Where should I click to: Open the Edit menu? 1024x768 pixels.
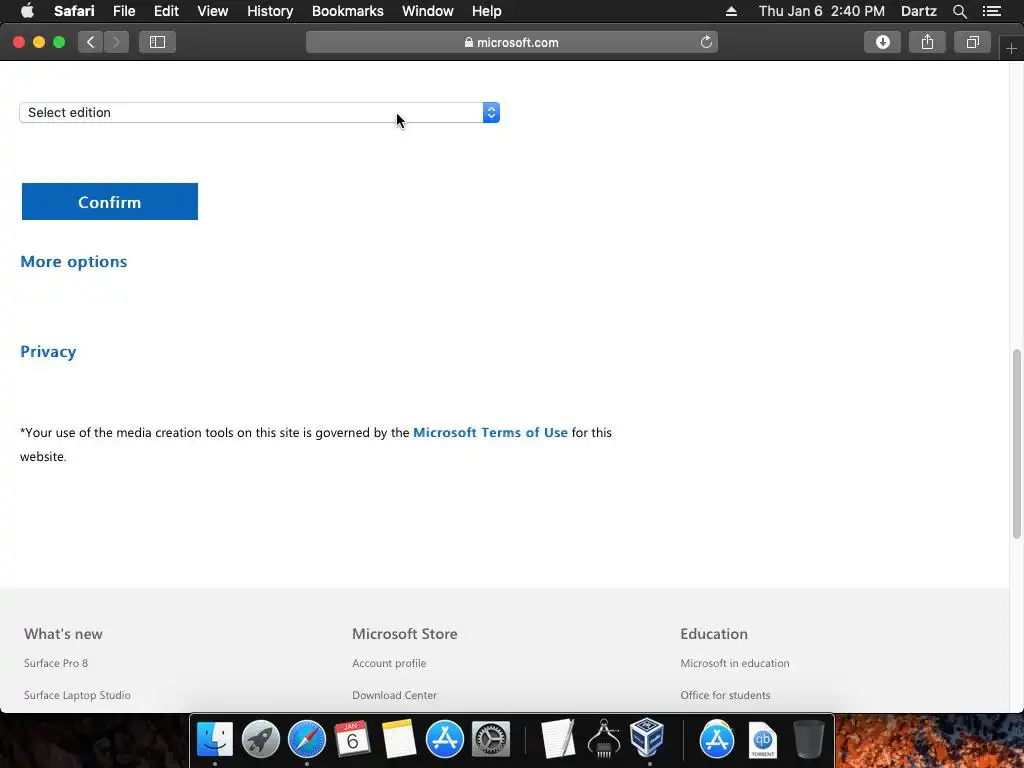point(167,11)
